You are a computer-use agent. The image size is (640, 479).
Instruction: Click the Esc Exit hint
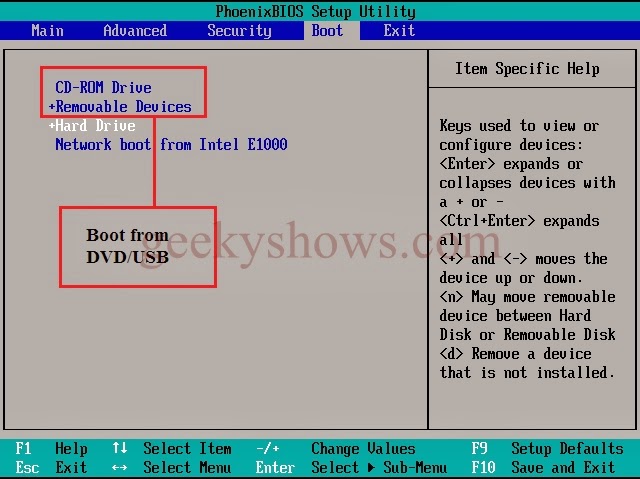coord(51,467)
